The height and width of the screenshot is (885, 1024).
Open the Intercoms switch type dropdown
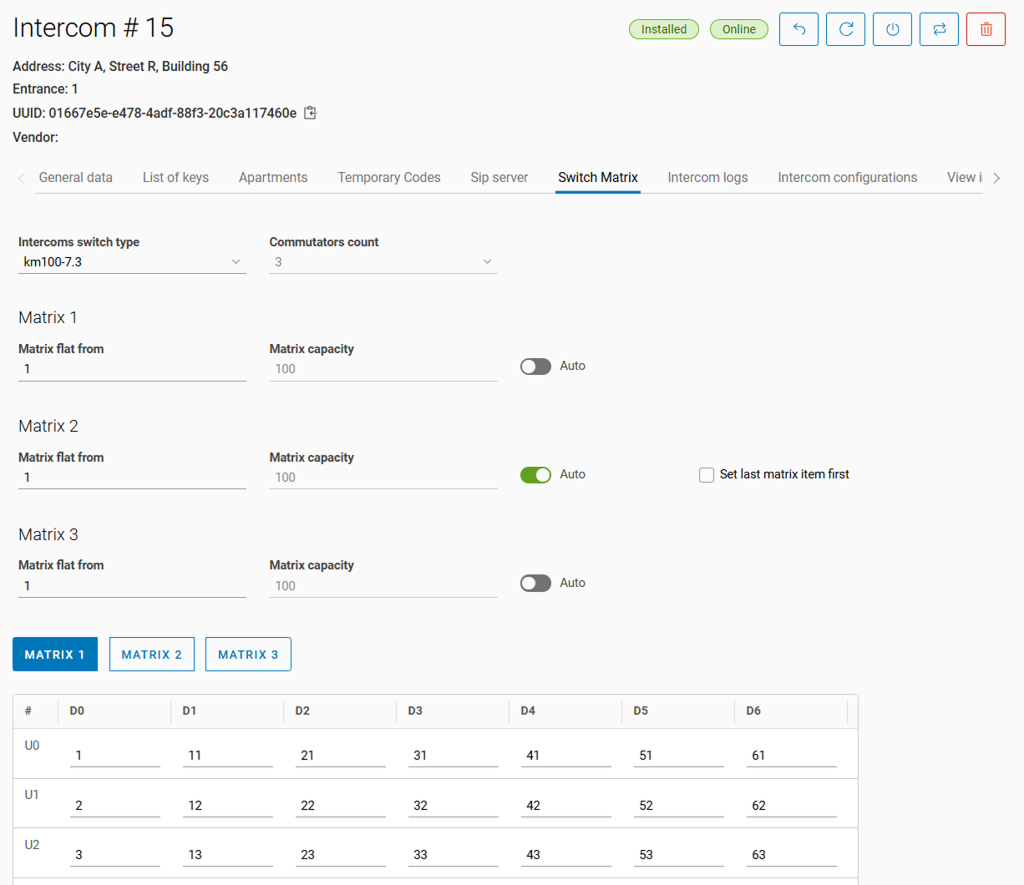click(x=132, y=262)
